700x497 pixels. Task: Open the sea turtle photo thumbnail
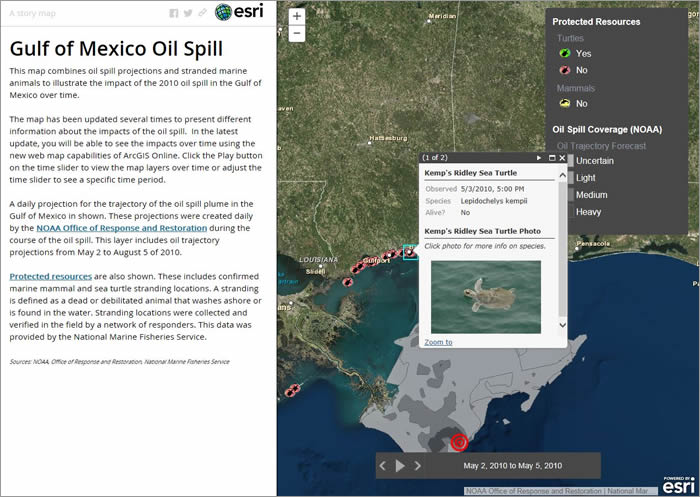pos(486,297)
